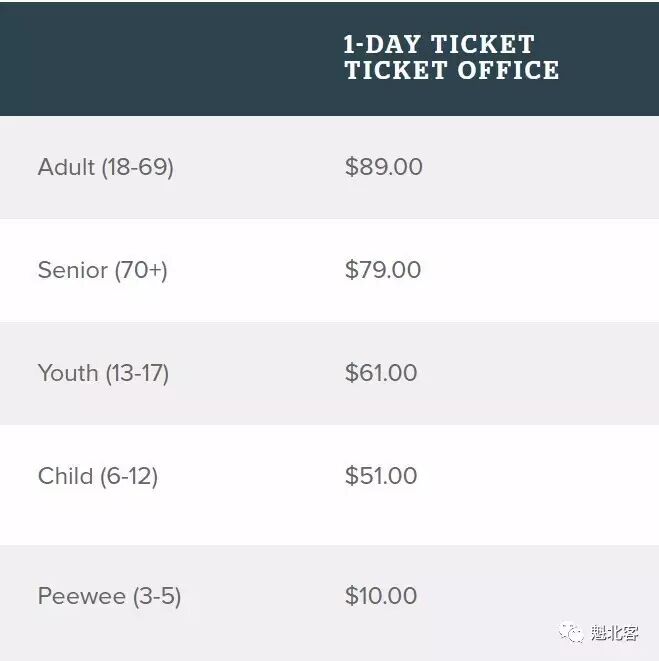Select the (6-12) age range text
The height and width of the screenshot is (661, 659).
coord(128,476)
